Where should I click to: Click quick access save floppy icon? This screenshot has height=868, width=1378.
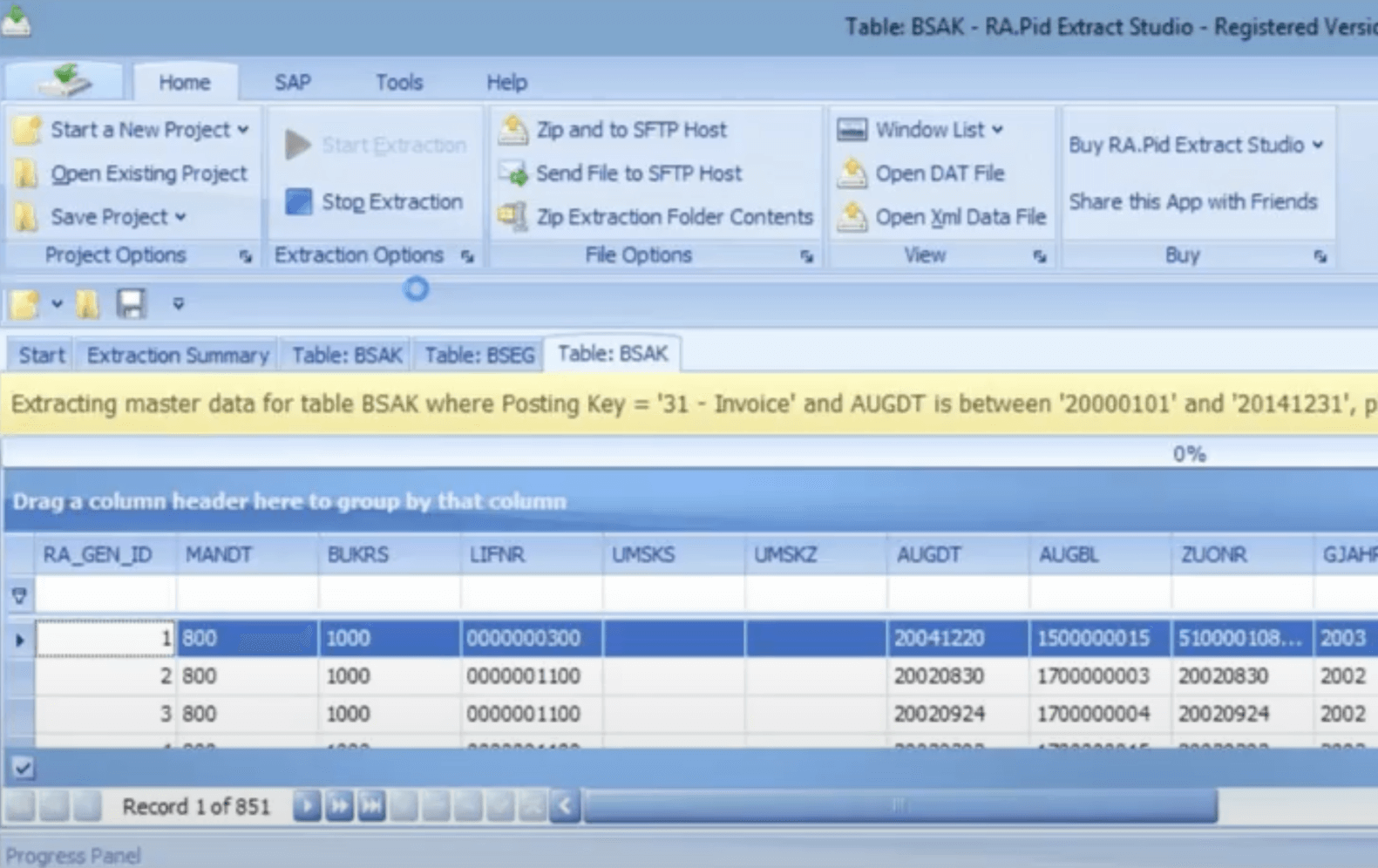pos(131,303)
